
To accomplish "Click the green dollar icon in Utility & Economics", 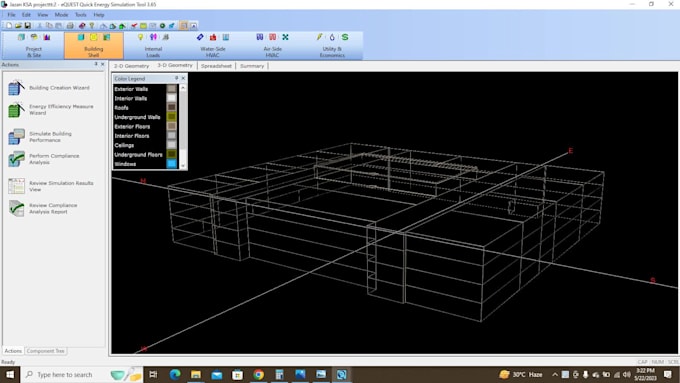I will [x=345, y=37].
